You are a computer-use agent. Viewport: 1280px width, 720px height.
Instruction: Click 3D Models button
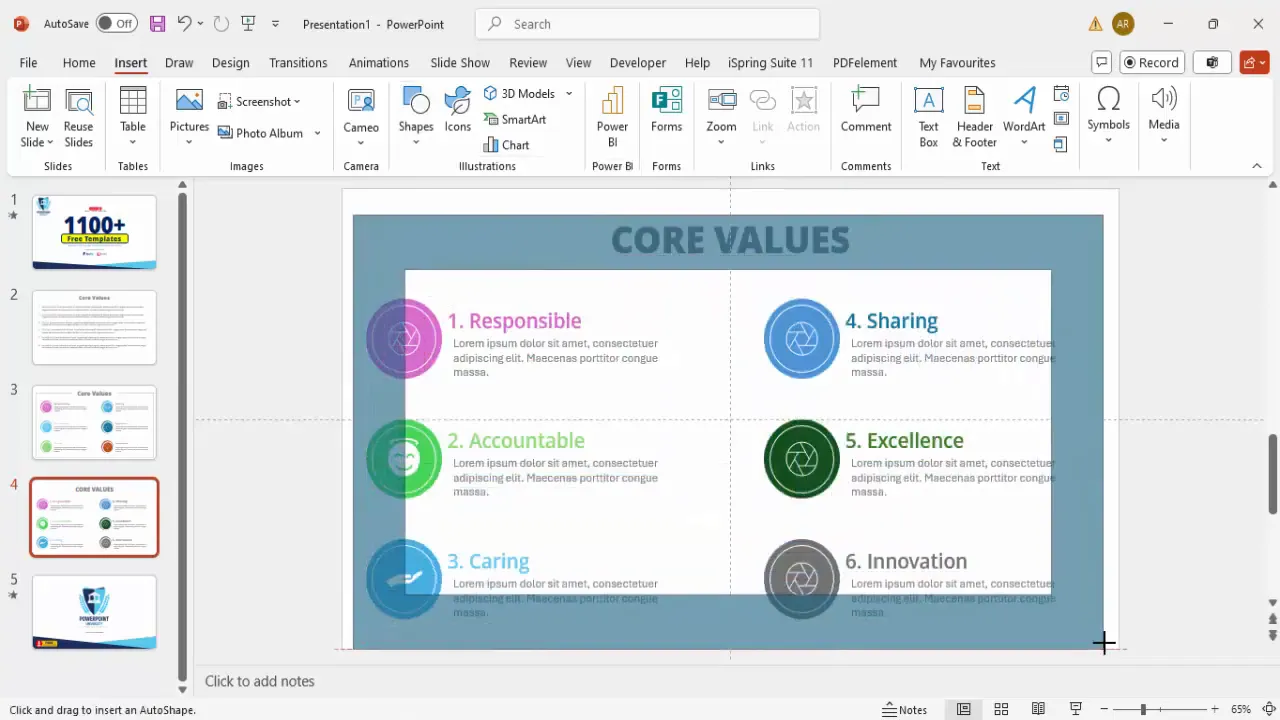(x=520, y=93)
